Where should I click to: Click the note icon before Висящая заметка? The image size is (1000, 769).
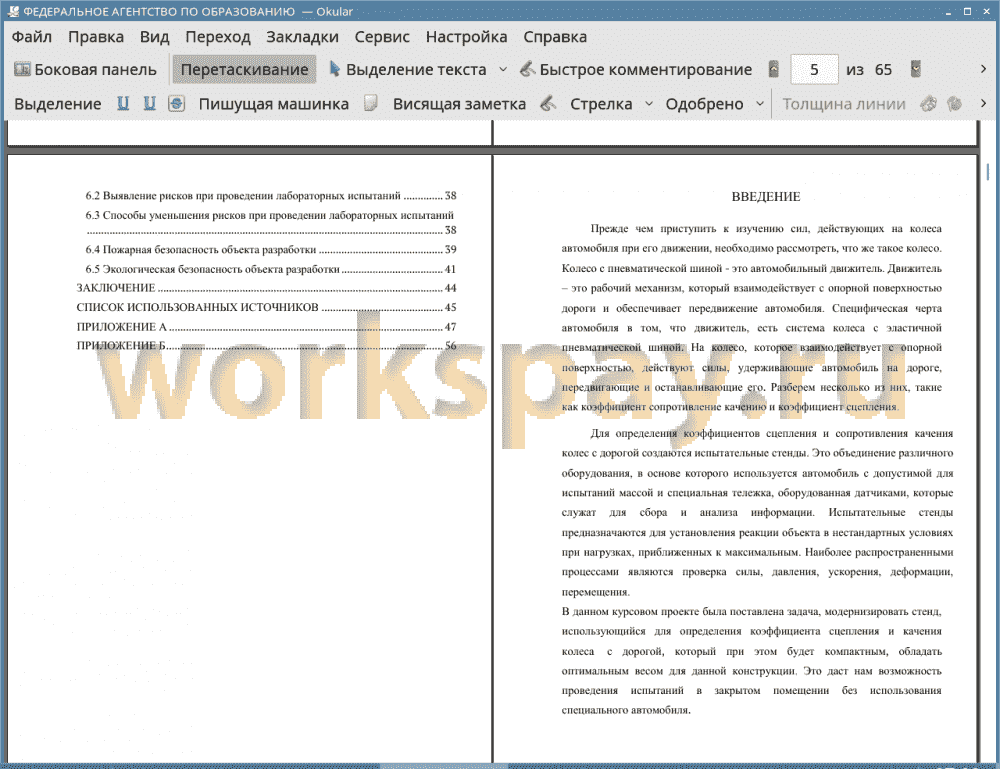pos(371,103)
